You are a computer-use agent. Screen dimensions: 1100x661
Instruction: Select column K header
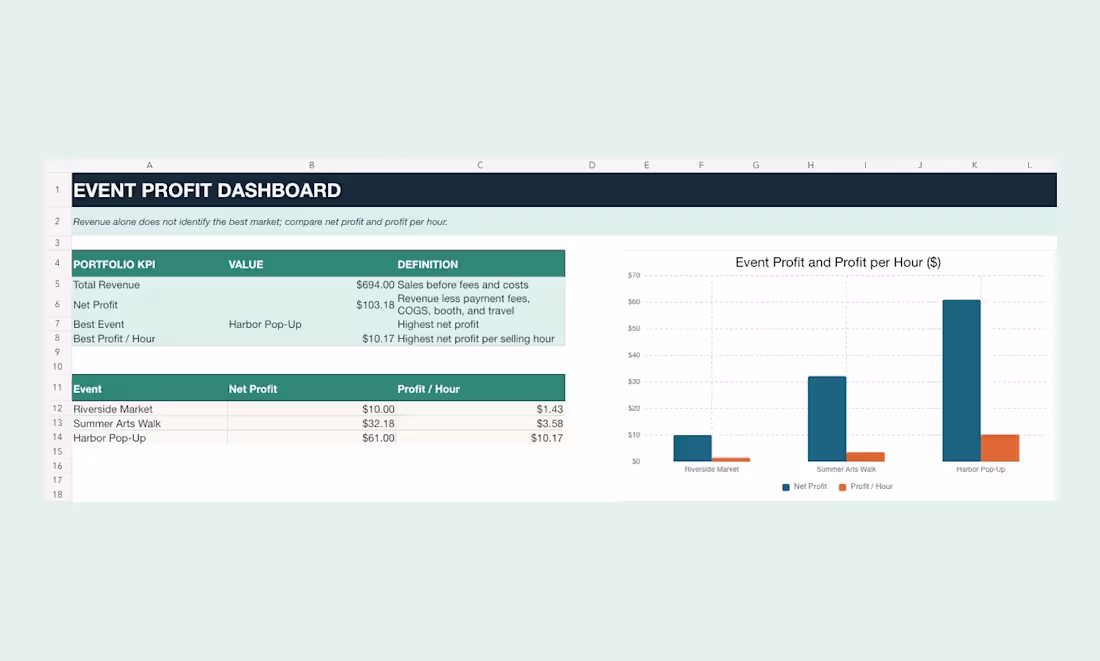(974, 165)
